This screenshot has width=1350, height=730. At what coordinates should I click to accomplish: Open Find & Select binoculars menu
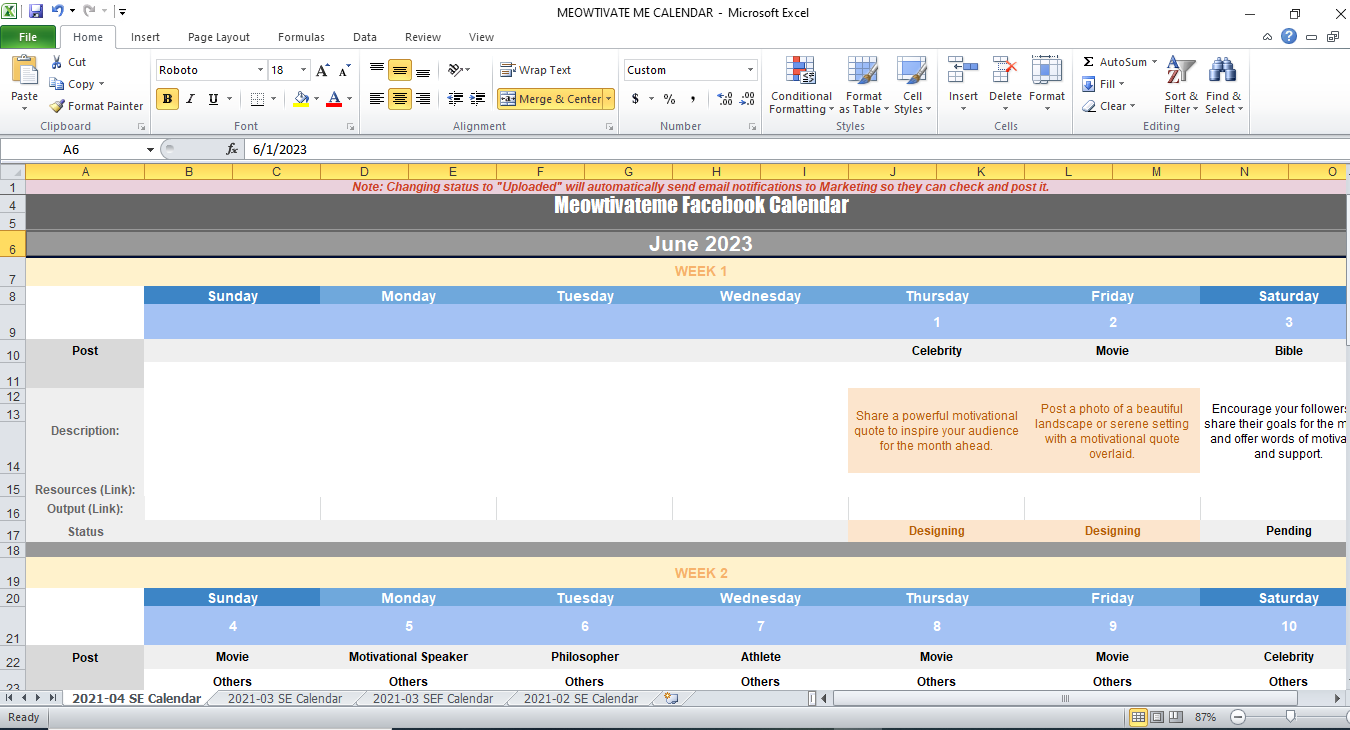[x=1223, y=86]
